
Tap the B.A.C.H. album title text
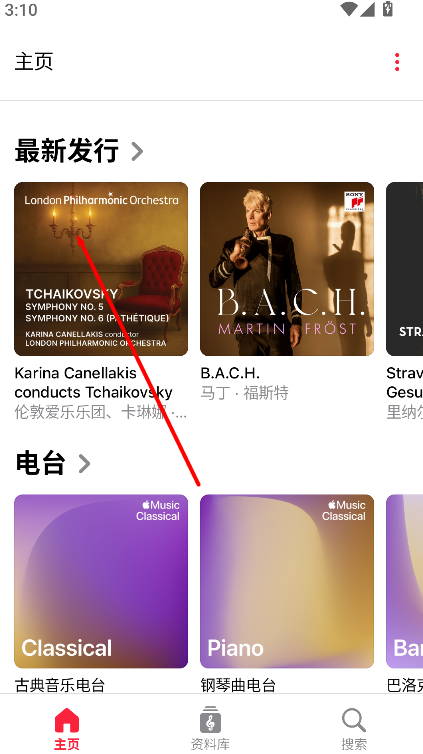click(230, 373)
